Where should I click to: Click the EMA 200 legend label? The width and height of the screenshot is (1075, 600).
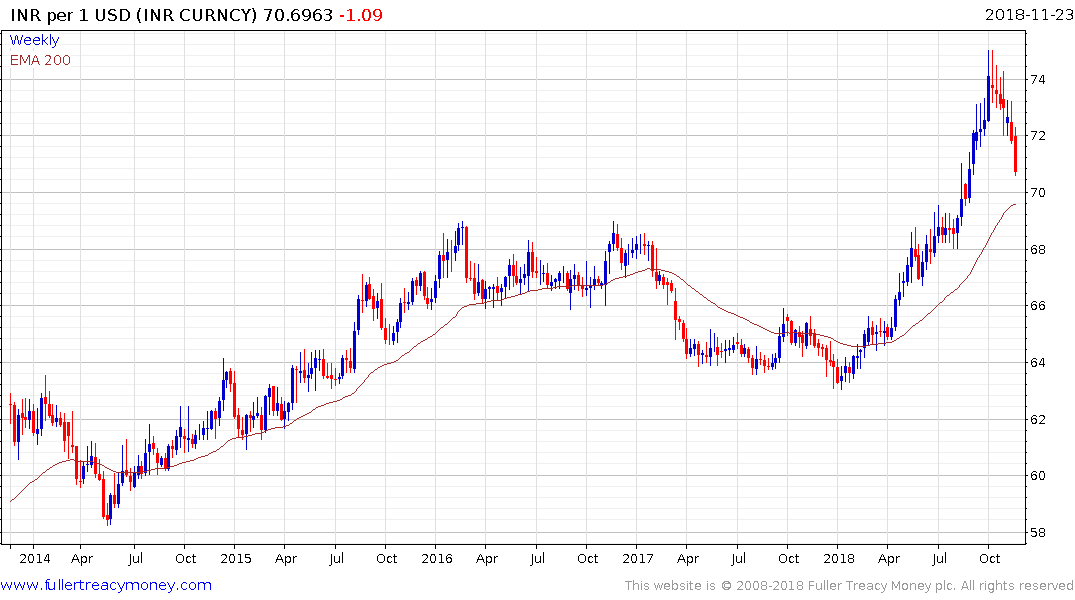click(x=40, y=60)
